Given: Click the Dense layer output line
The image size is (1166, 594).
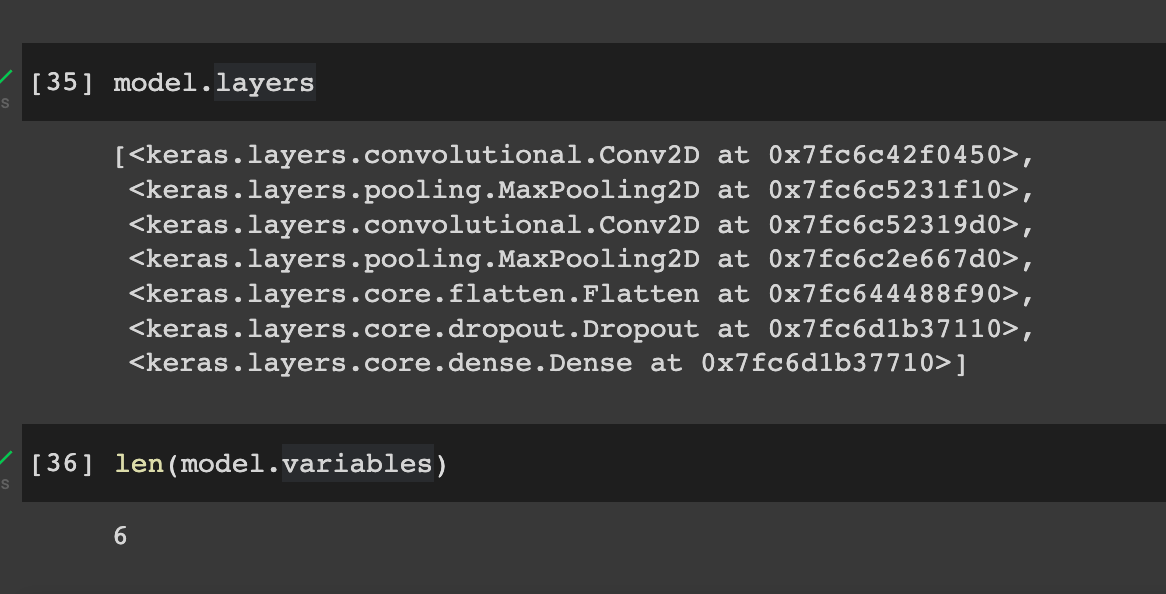Looking at the screenshot, I should point(548,364).
